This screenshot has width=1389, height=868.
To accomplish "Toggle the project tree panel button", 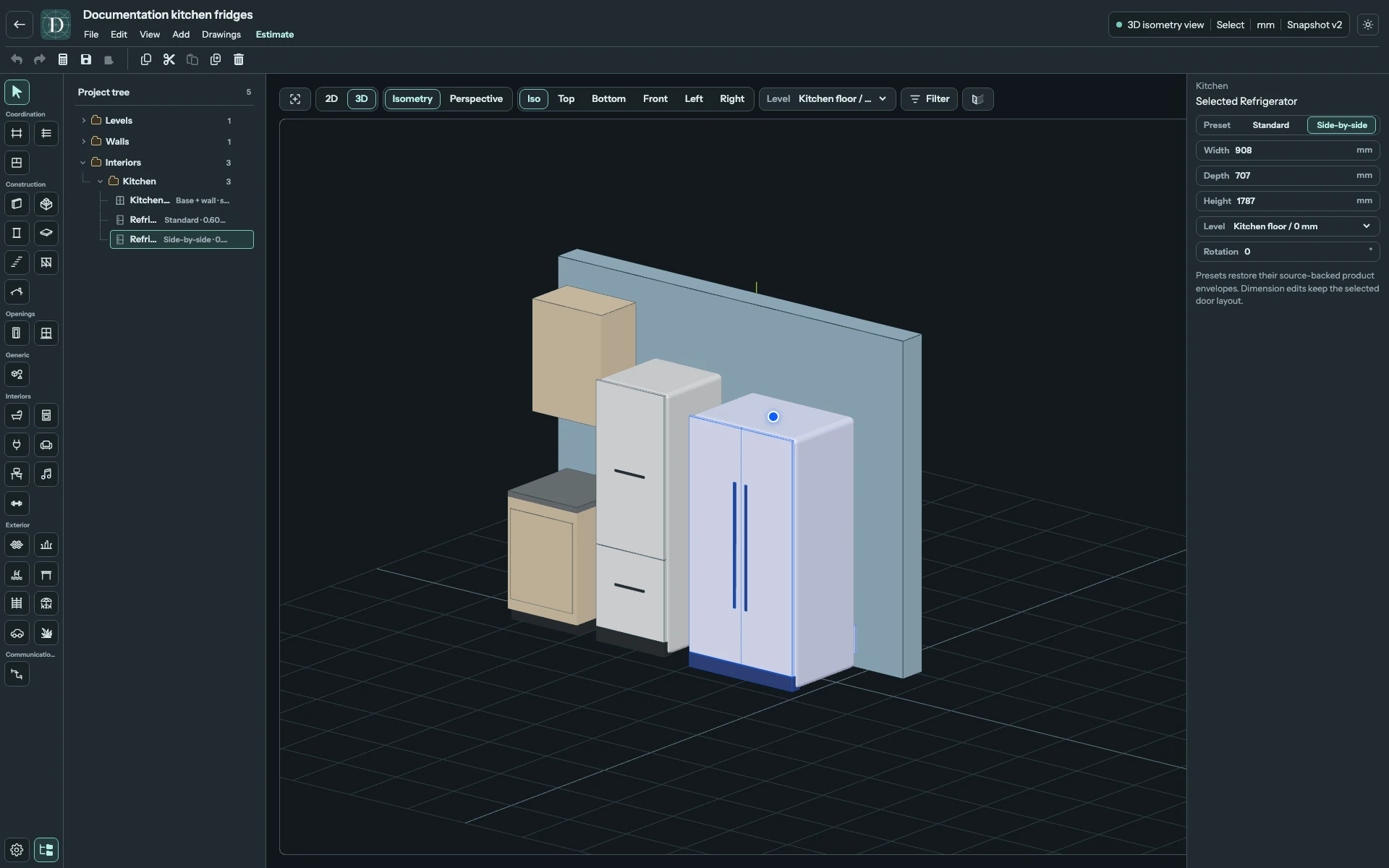I will coord(46,850).
